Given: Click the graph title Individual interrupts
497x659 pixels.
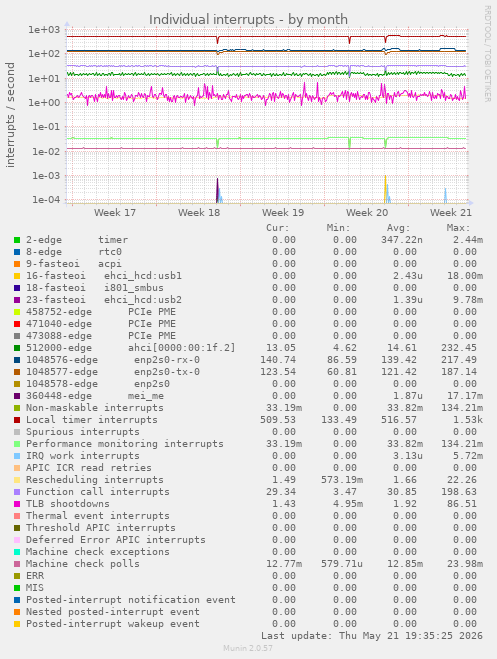Looking at the screenshot, I should [248, 20].
